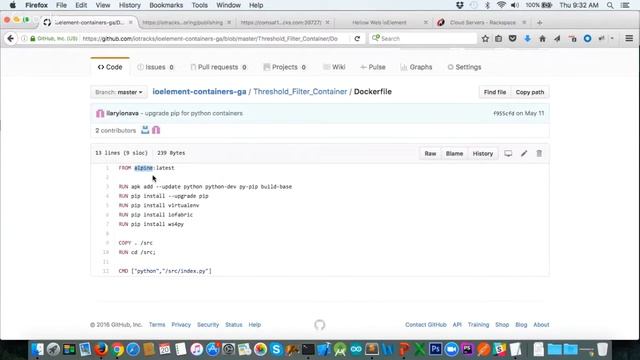Switch to the Projects tab
The width and height of the screenshot is (640, 360).
285,67
